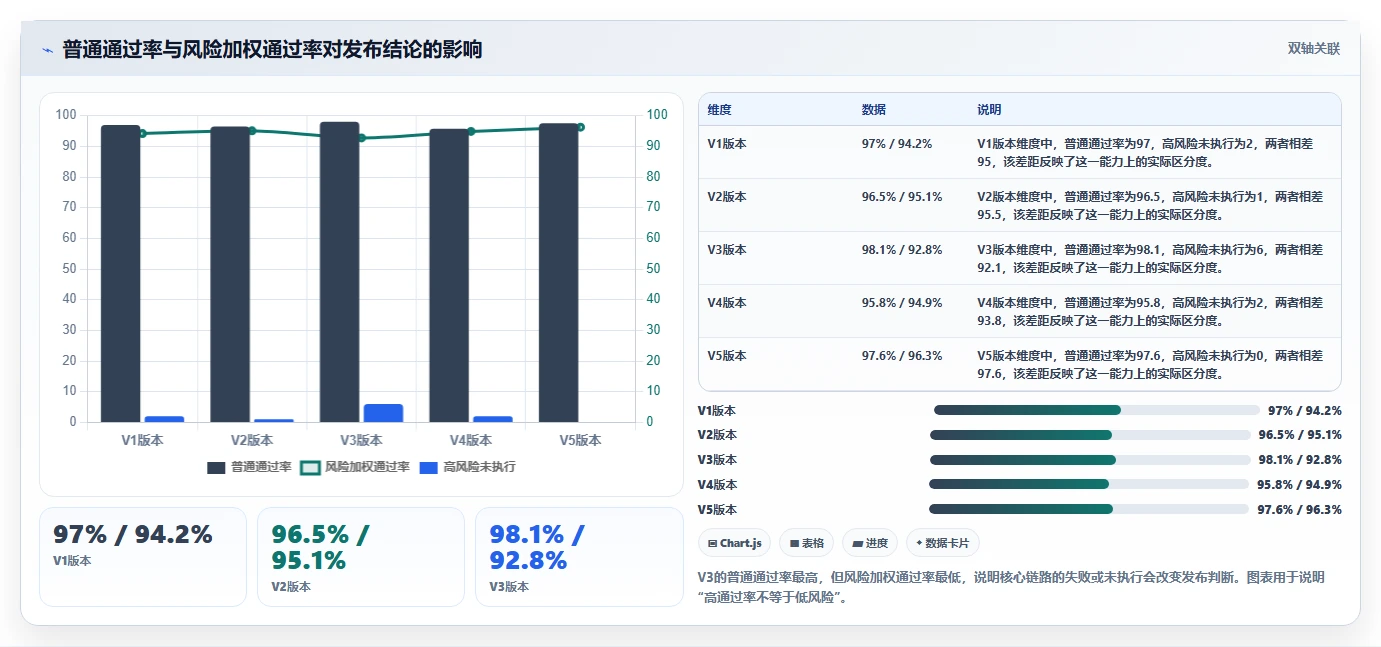Click table cell 97.6% / 96.3%
Screen dimensions: 1381x647
coord(901,356)
